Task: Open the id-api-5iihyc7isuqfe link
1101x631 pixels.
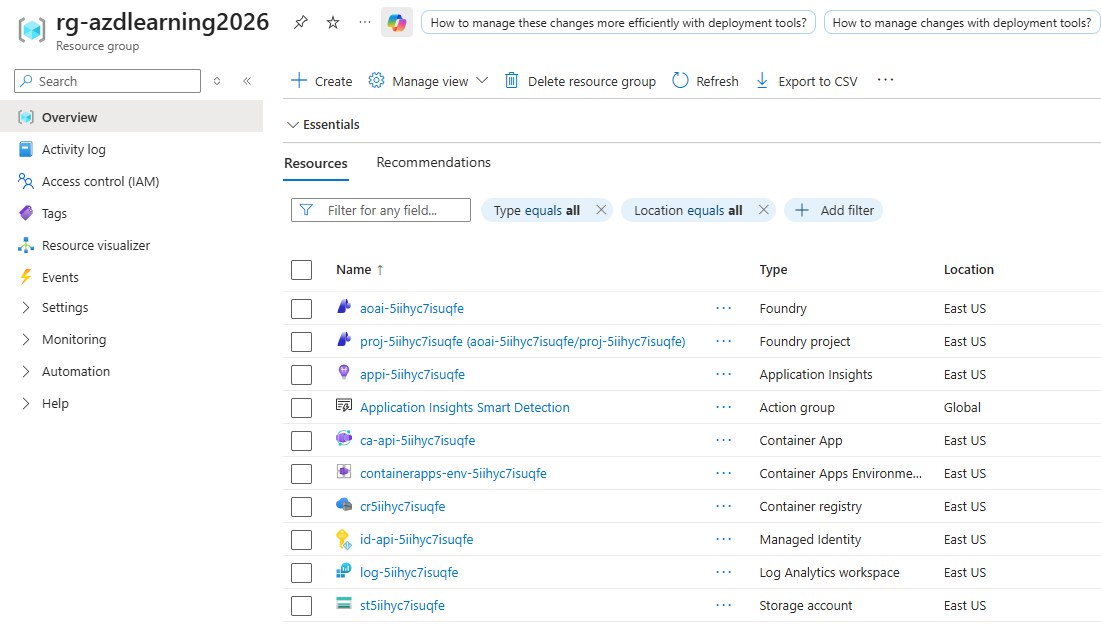Action: click(x=416, y=539)
